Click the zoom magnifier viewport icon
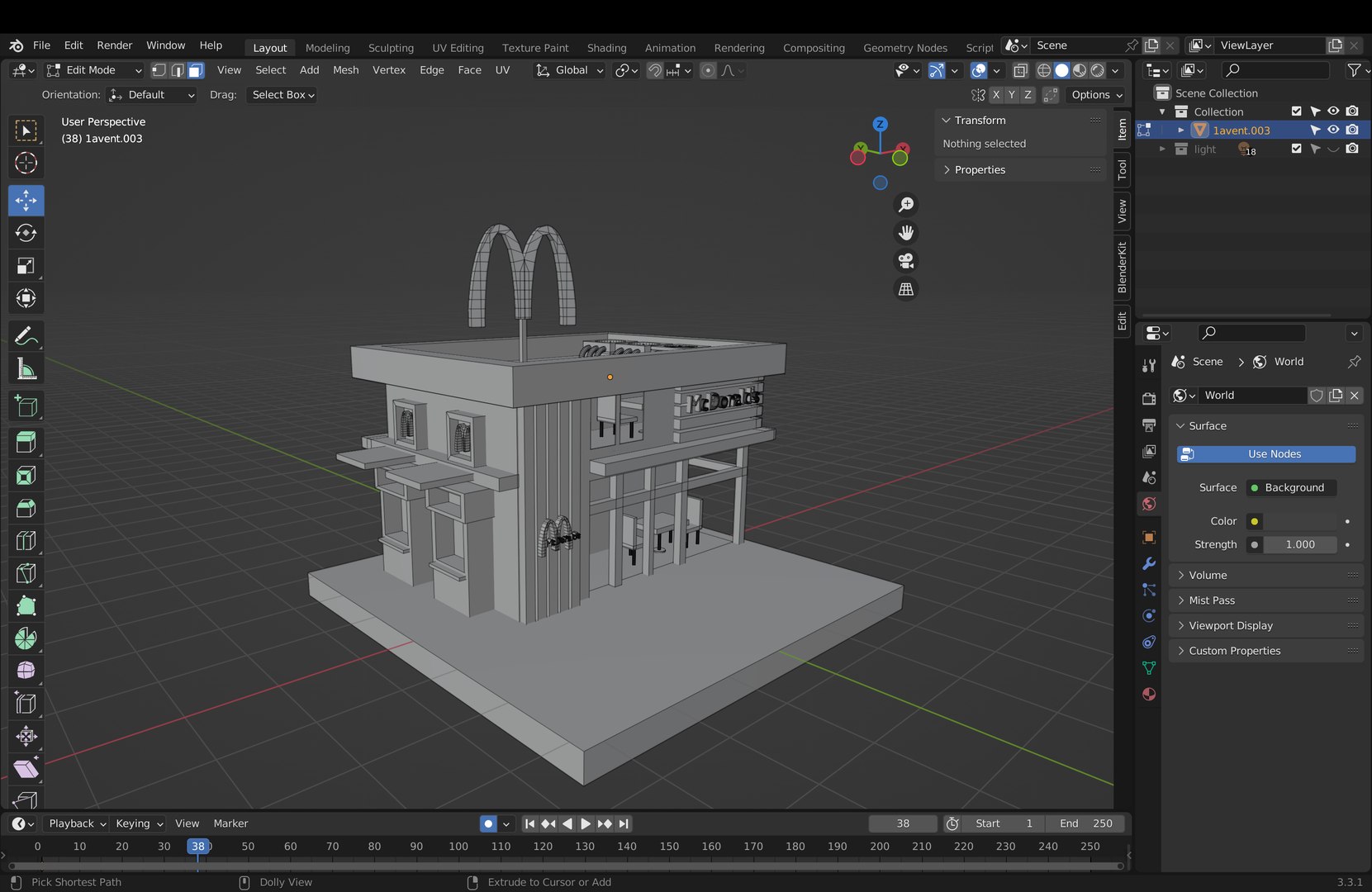Image resolution: width=1372 pixels, height=892 pixels. tap(906, 205)
